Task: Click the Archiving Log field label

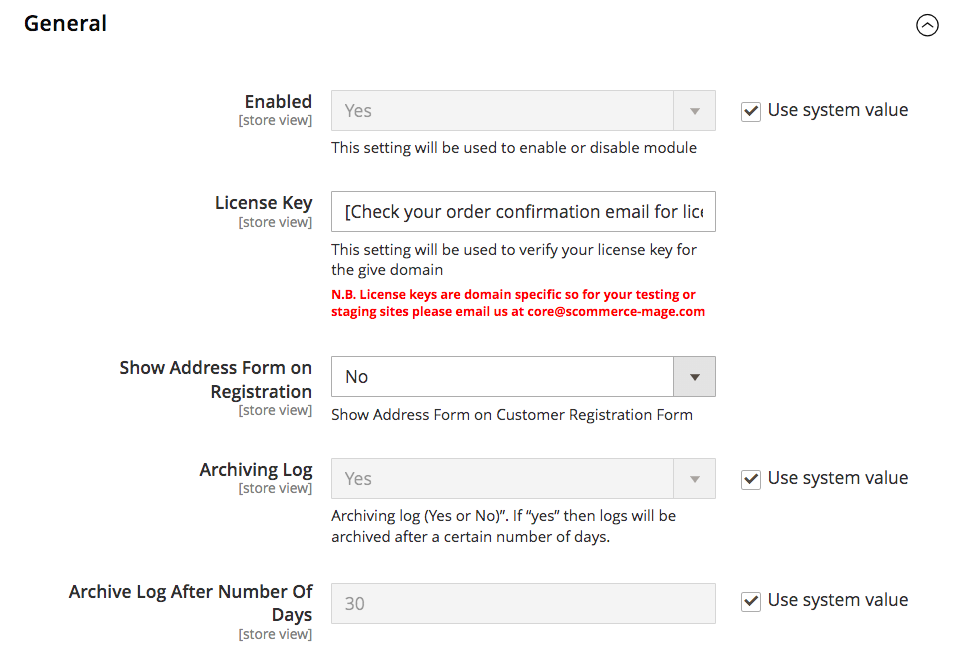Action: pos(256,469)
